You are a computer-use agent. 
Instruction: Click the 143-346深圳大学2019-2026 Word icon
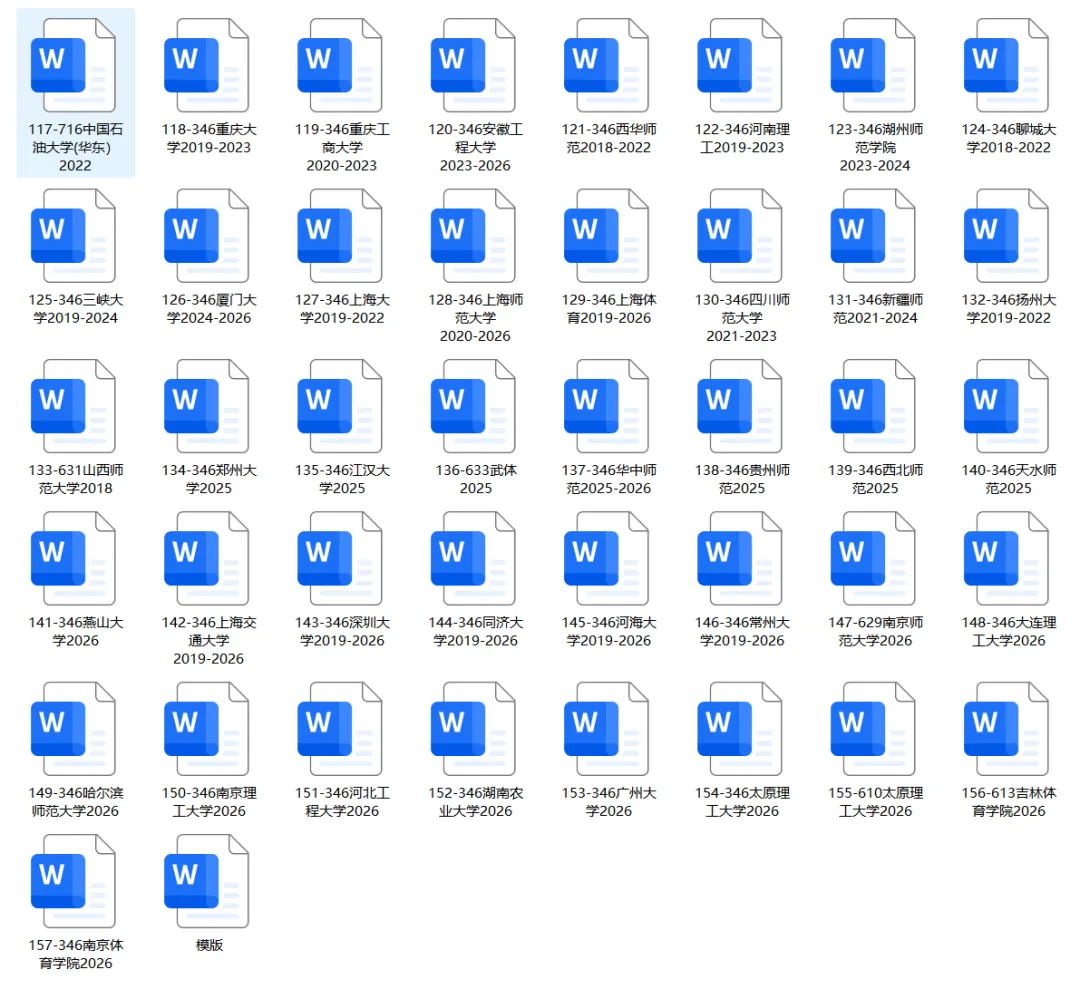click(x=340, y=558)
